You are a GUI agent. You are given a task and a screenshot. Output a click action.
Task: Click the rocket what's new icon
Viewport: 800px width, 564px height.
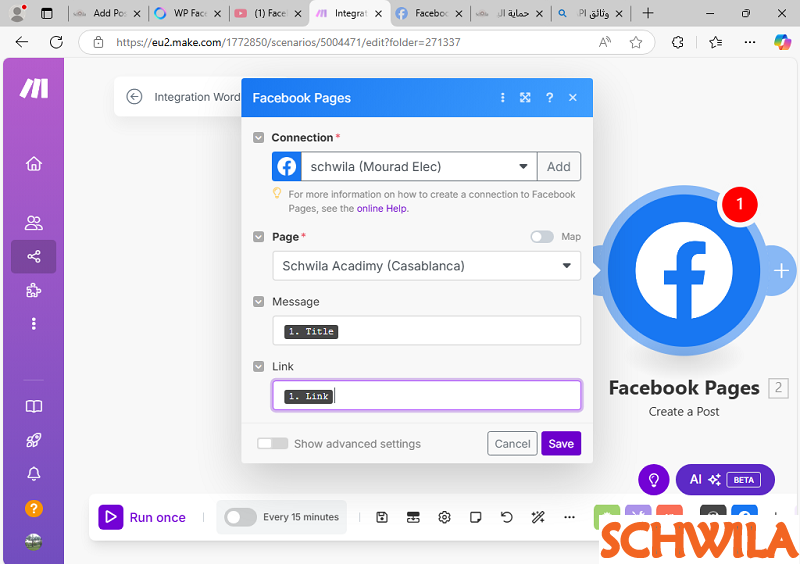(34, 440)
